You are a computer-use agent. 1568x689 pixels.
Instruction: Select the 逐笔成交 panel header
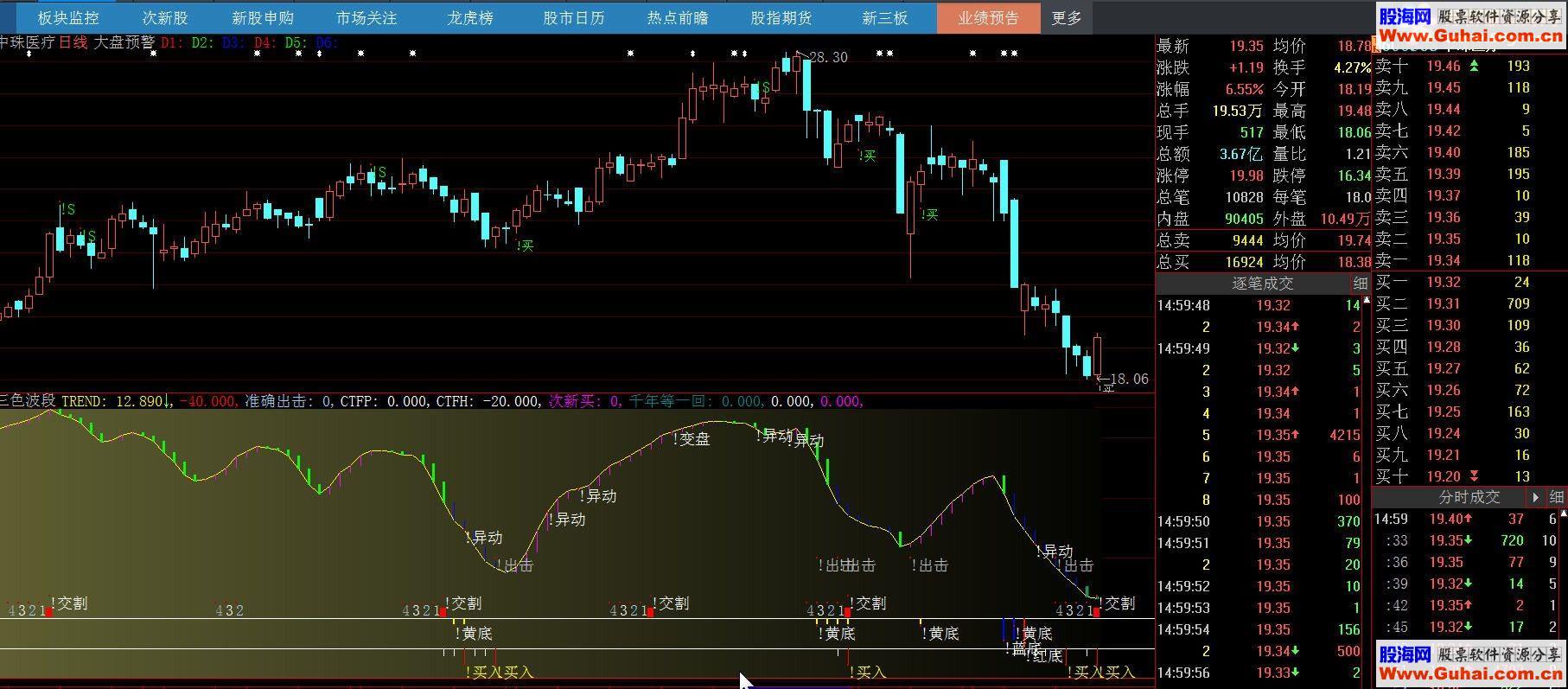(1262, 284)
